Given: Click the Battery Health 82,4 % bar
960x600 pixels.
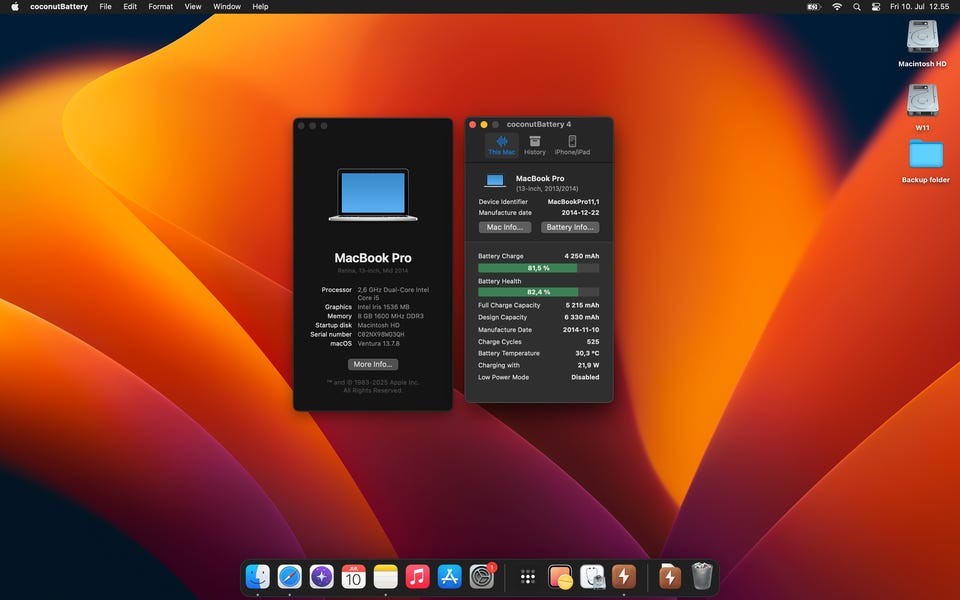Looking at the screenshot, I should 538,292.
